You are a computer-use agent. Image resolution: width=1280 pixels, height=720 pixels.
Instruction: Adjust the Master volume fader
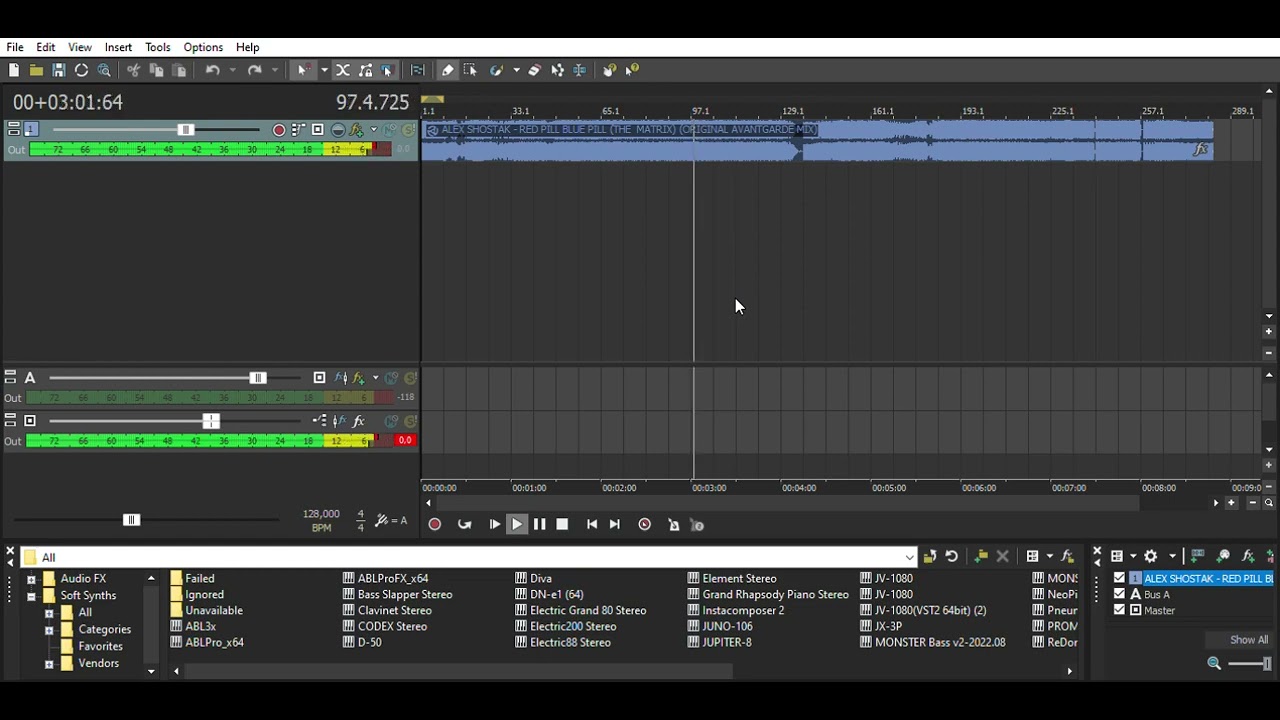[x=211, y=421]
